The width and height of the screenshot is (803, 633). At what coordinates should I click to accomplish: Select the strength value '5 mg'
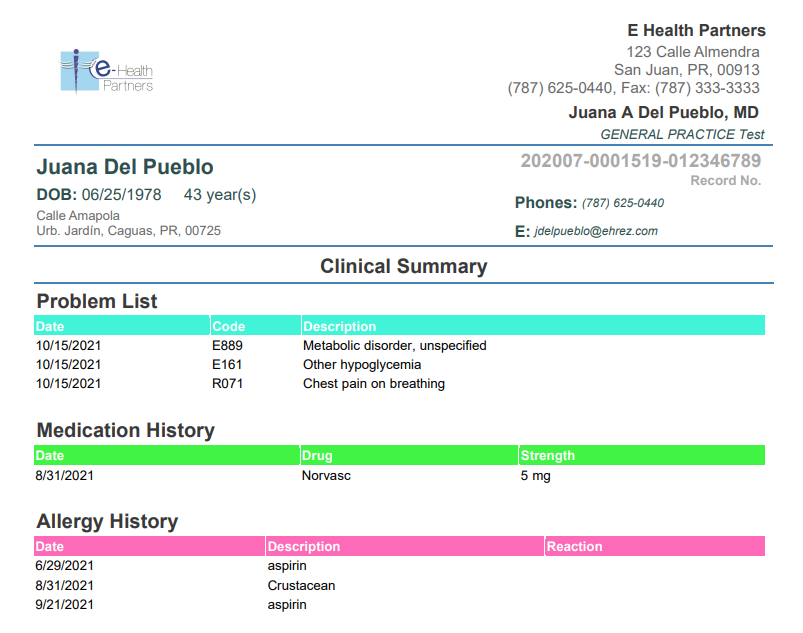[536, 476]
